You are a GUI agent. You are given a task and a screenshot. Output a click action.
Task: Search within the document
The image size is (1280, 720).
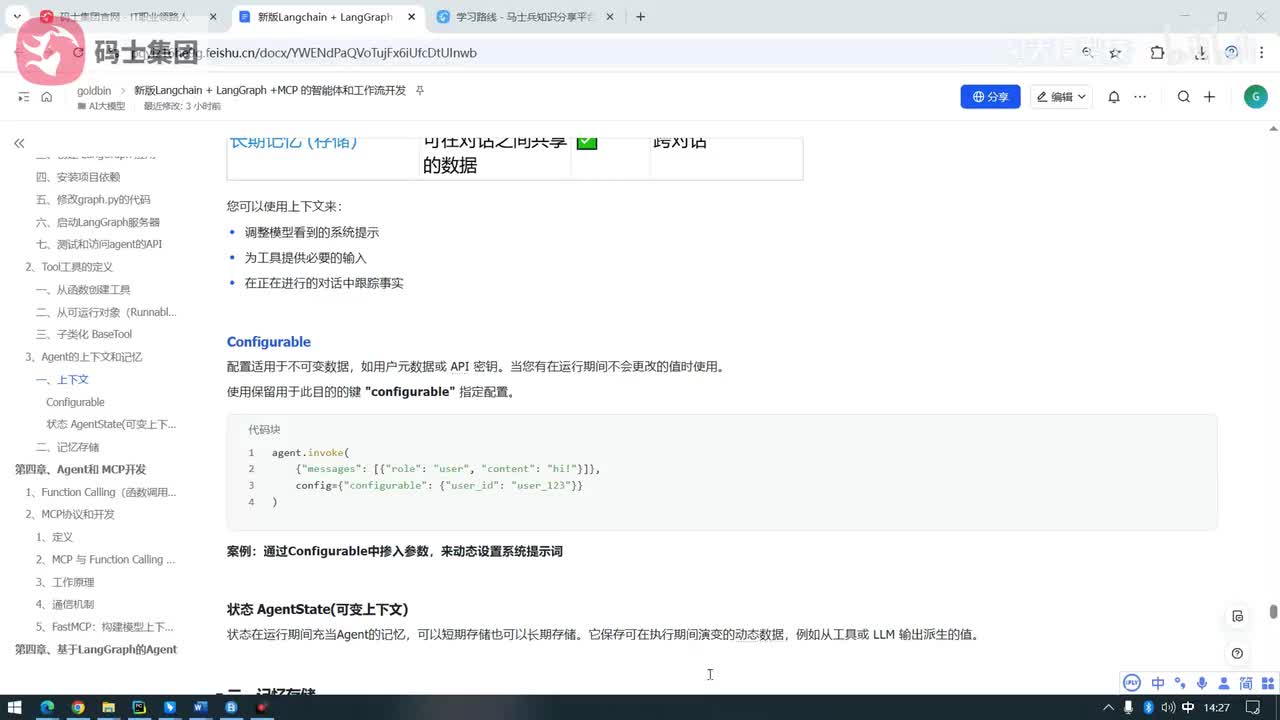click(x=1184, y=97)
